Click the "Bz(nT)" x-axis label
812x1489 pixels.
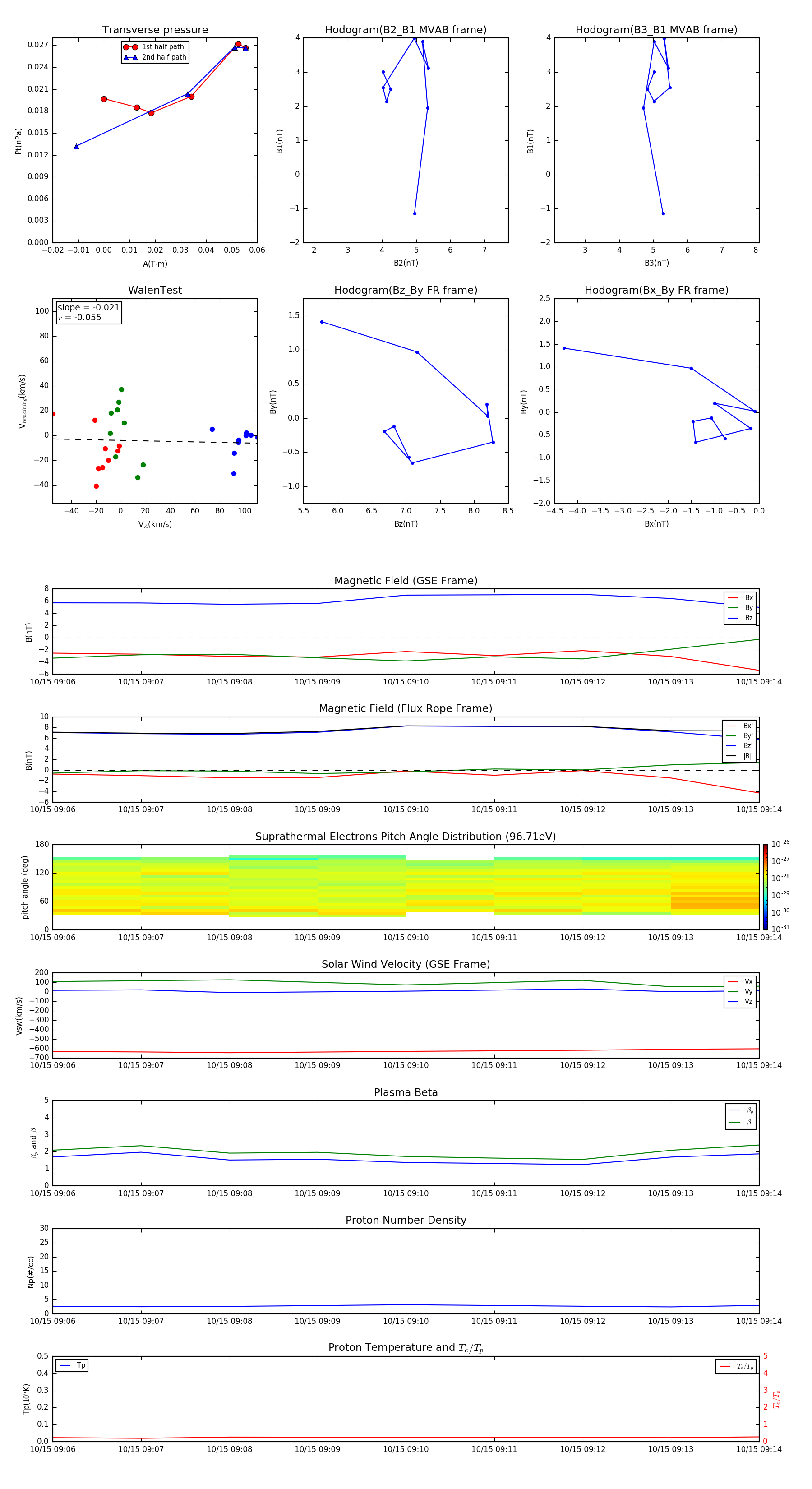pos(406,524)
